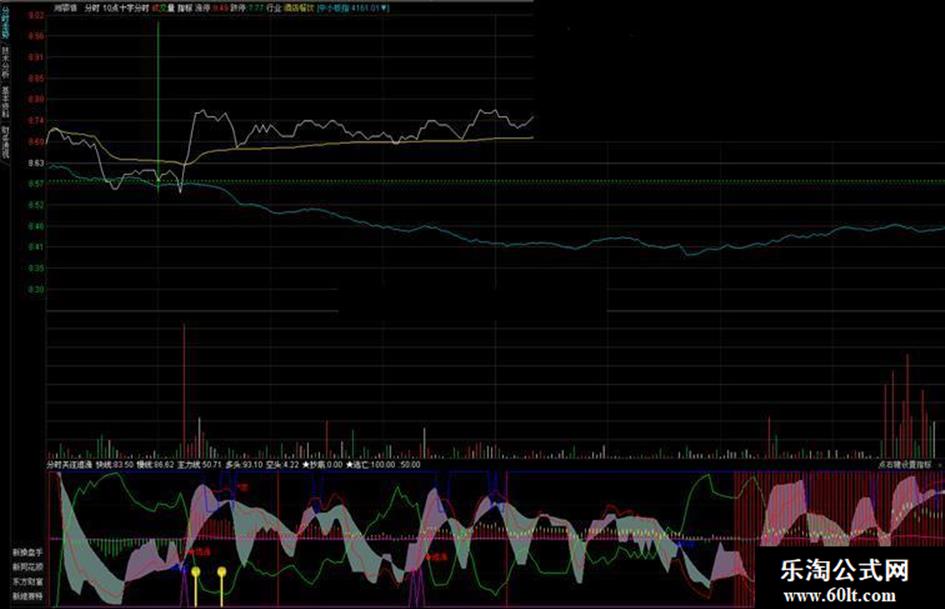Switch to the 技术分析 vertical tab
This screenshot has height=609, width=945.
5,62
